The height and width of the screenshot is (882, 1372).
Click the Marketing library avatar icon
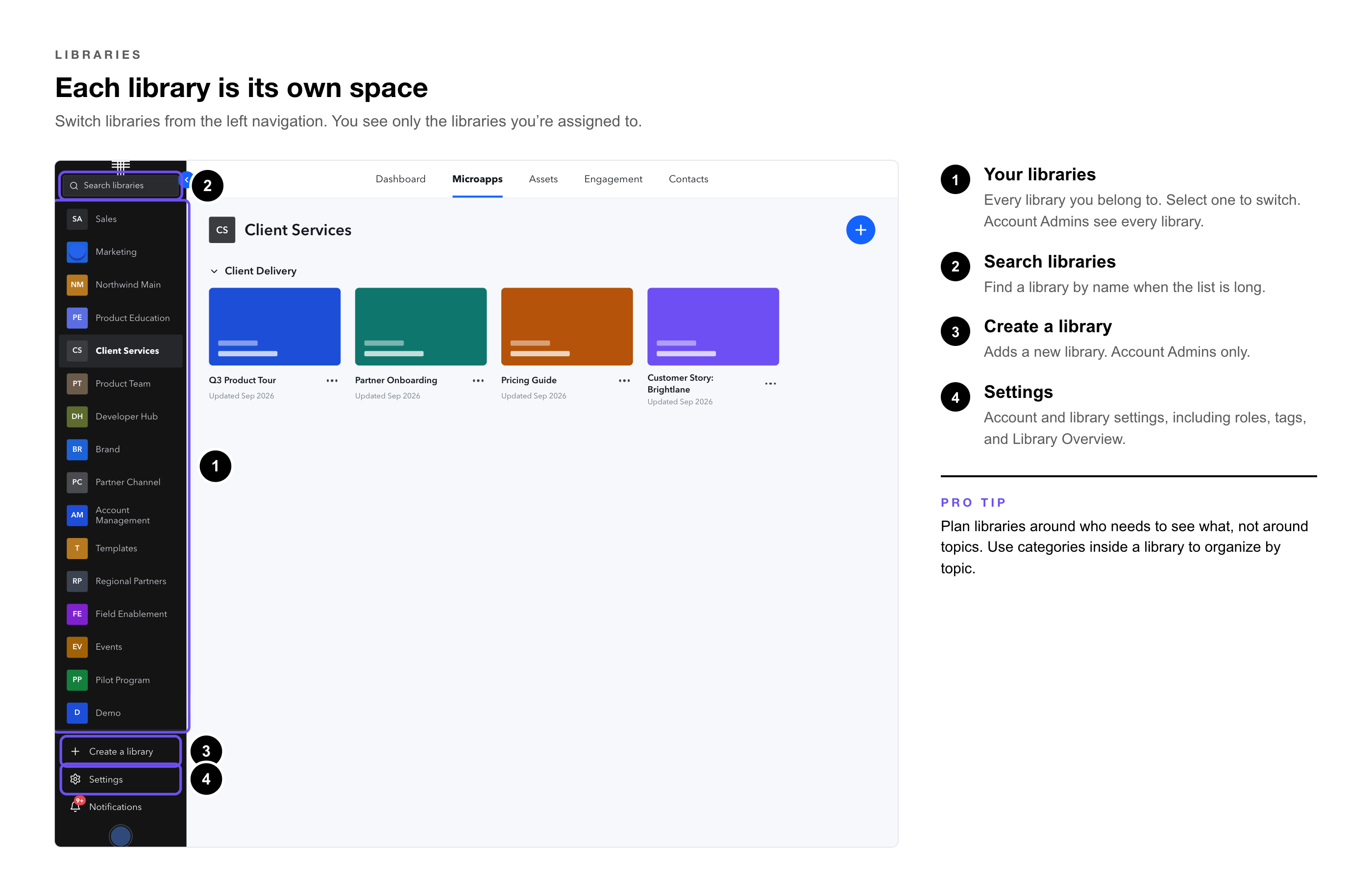pos(77,252)
